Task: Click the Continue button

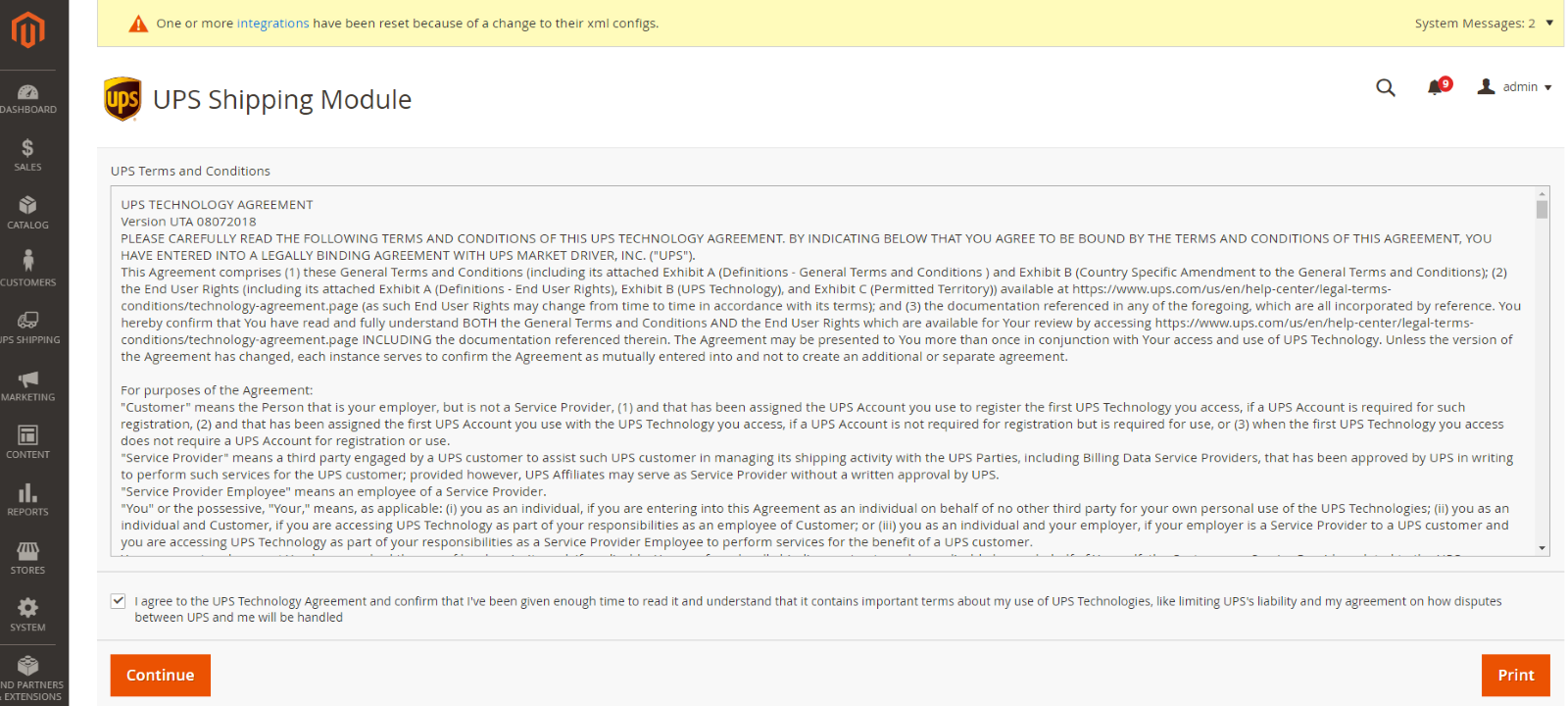Action: (x=161, y=676)
